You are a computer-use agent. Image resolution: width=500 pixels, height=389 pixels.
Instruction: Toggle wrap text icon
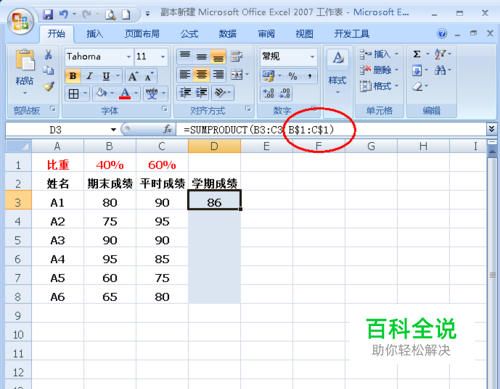click(x=237, y=56)
